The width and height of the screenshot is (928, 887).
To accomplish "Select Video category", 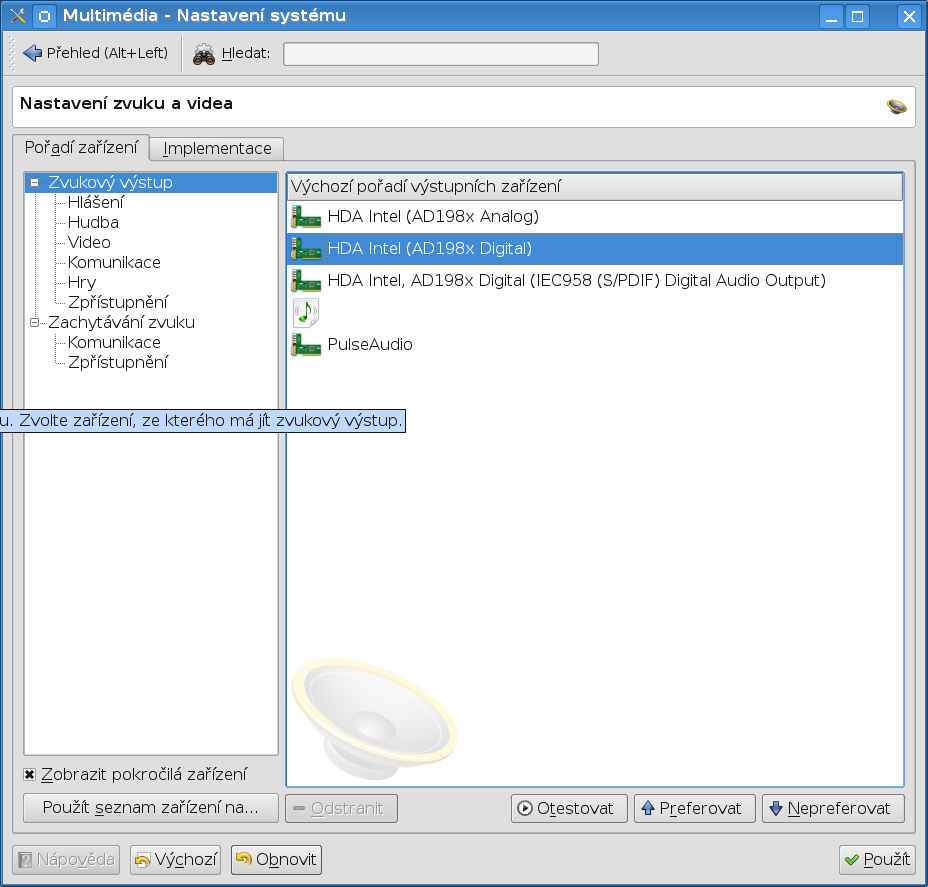I will [x=89, y=243].
